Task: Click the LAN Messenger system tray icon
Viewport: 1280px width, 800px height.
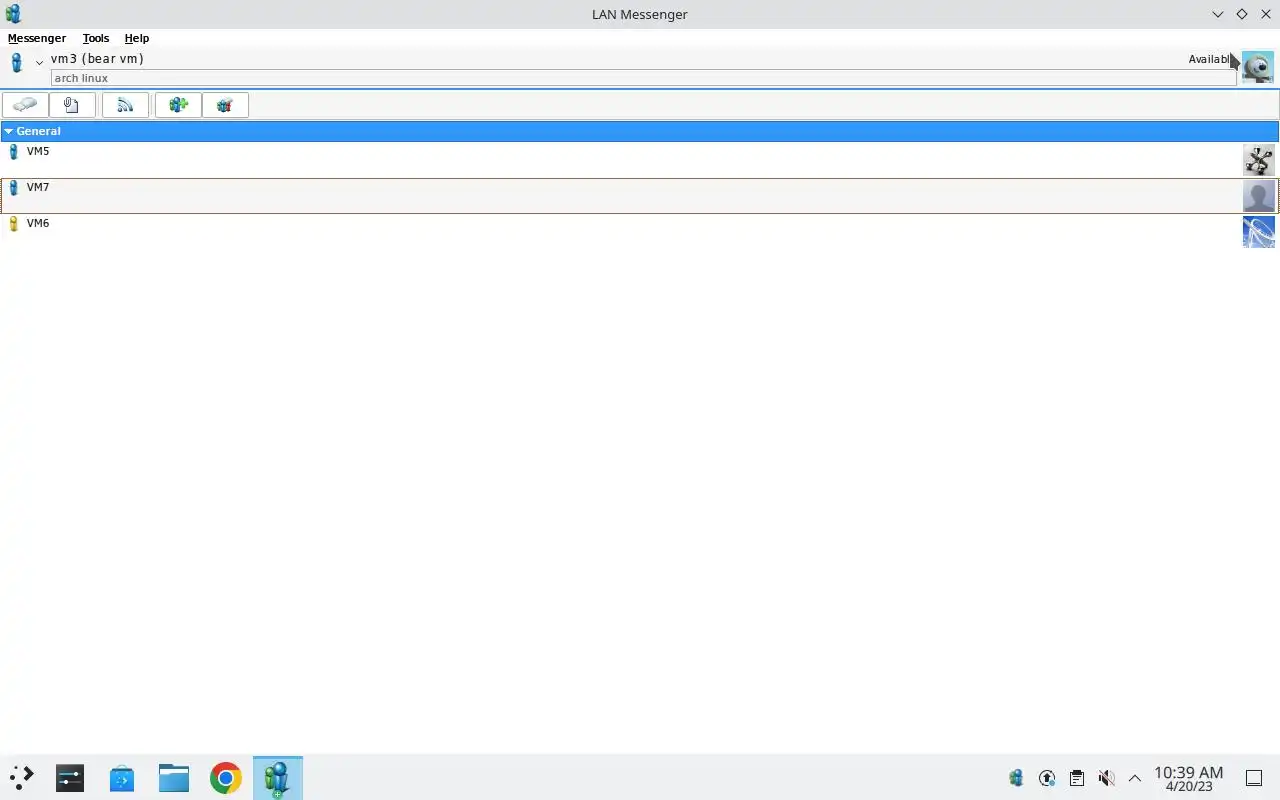Action: [1017, 778]
